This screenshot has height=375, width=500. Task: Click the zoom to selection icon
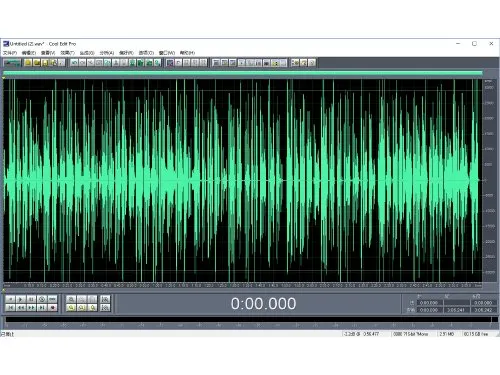[71, 308]
